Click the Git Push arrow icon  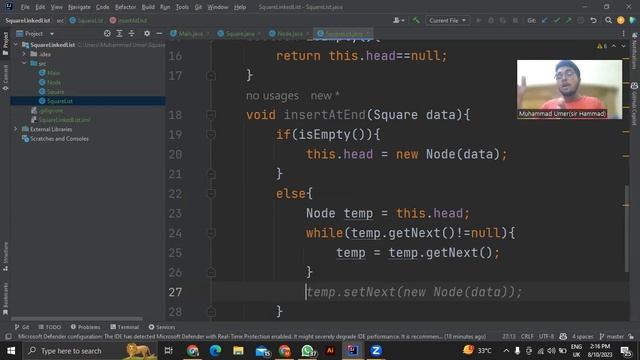pyautogui.click(x=568, y=20)
